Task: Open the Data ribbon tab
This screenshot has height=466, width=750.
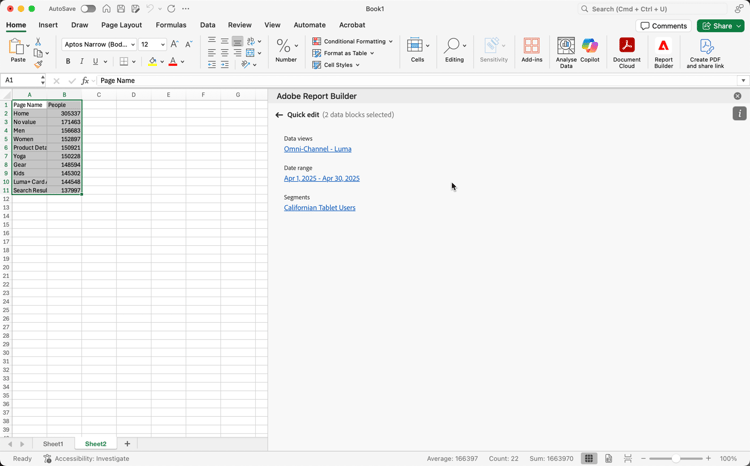Action: tap(208, 25)
